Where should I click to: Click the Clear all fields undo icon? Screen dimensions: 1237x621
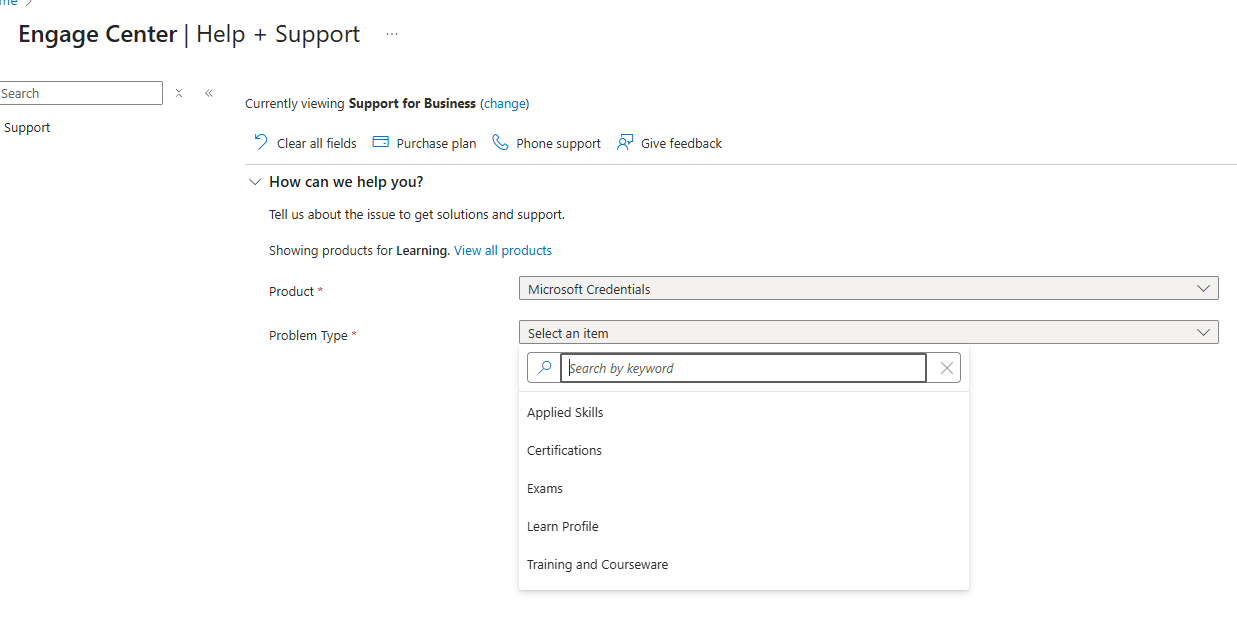pos(261,142)
